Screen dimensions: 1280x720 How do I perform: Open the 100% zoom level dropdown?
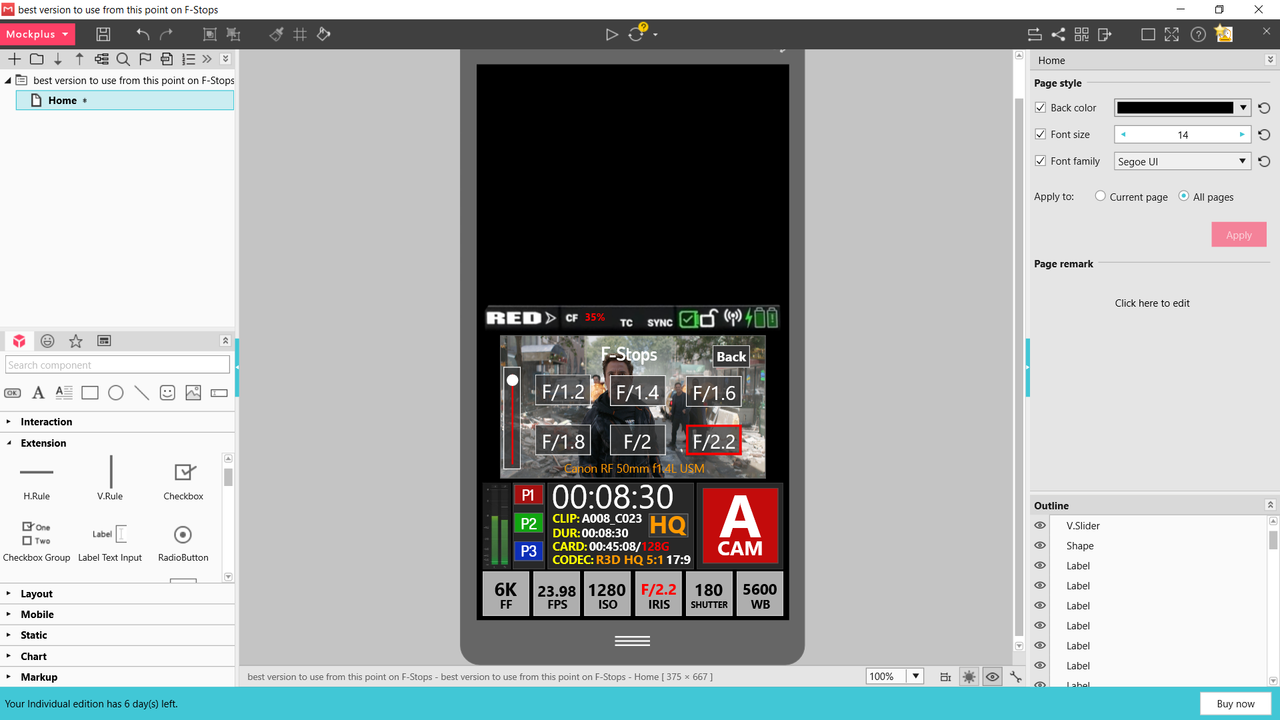click(x=914, y=677)
